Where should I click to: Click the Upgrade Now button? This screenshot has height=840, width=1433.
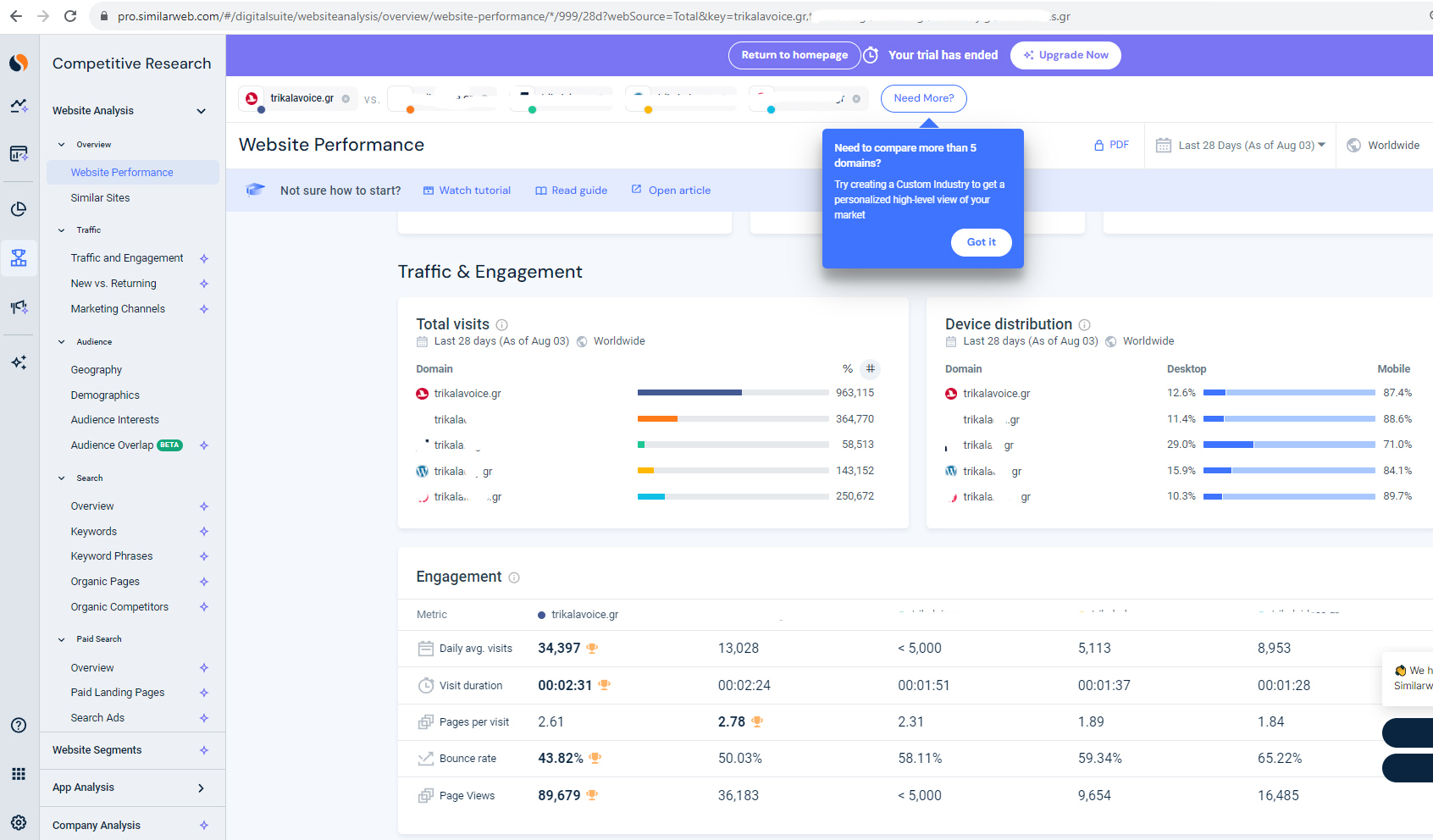tap(1065, 55)
